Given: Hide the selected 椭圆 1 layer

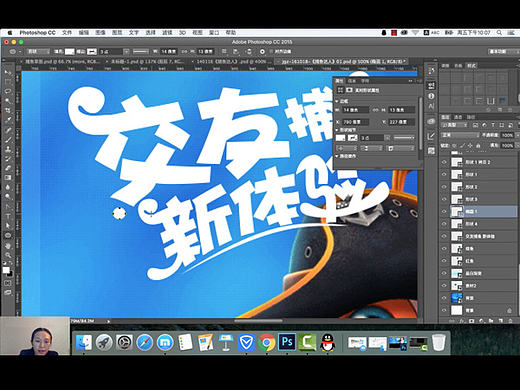Looking at the screenshot, I should pyautogui.click(x=444, y=211).
